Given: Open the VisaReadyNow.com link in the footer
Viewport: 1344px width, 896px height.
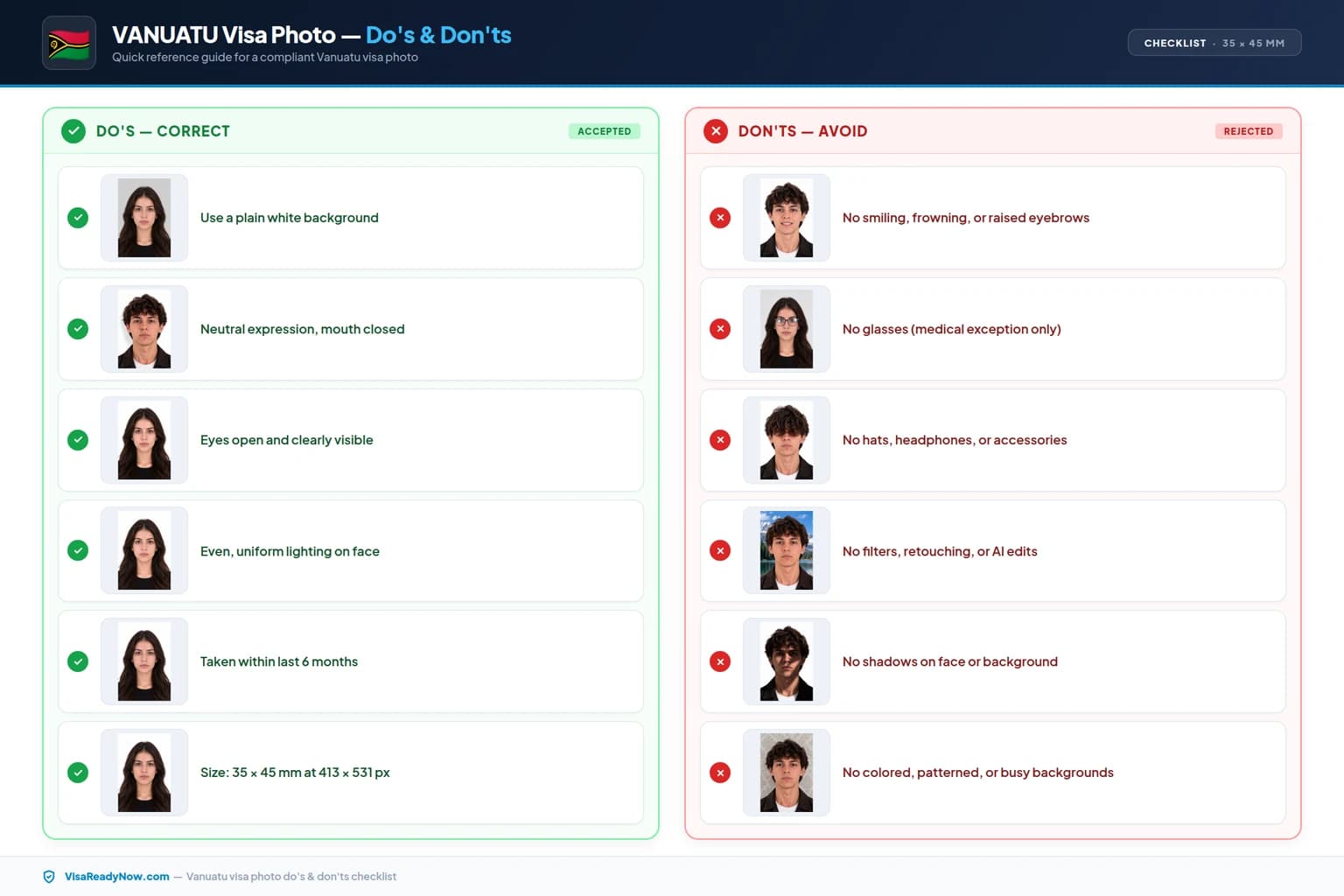Looking at the screenshot, I should tap(116, 877).
